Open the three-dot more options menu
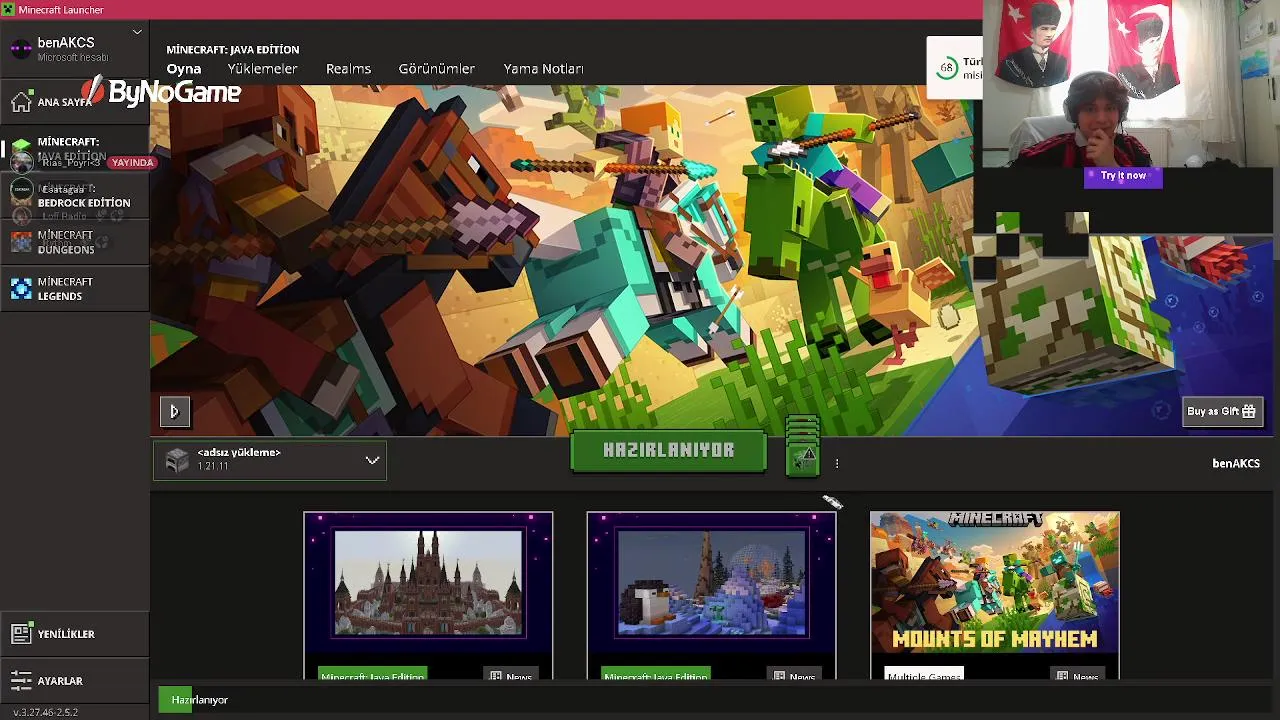The width and height of the screenshot is (1280, 720). 837,463
